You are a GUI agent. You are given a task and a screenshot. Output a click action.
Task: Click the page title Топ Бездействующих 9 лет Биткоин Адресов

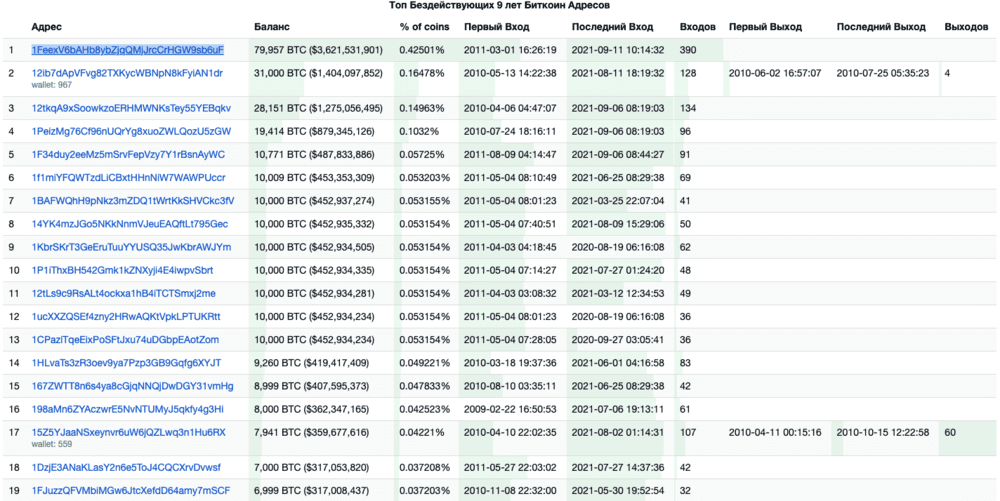pyautogui.click(x=500, y=5)
